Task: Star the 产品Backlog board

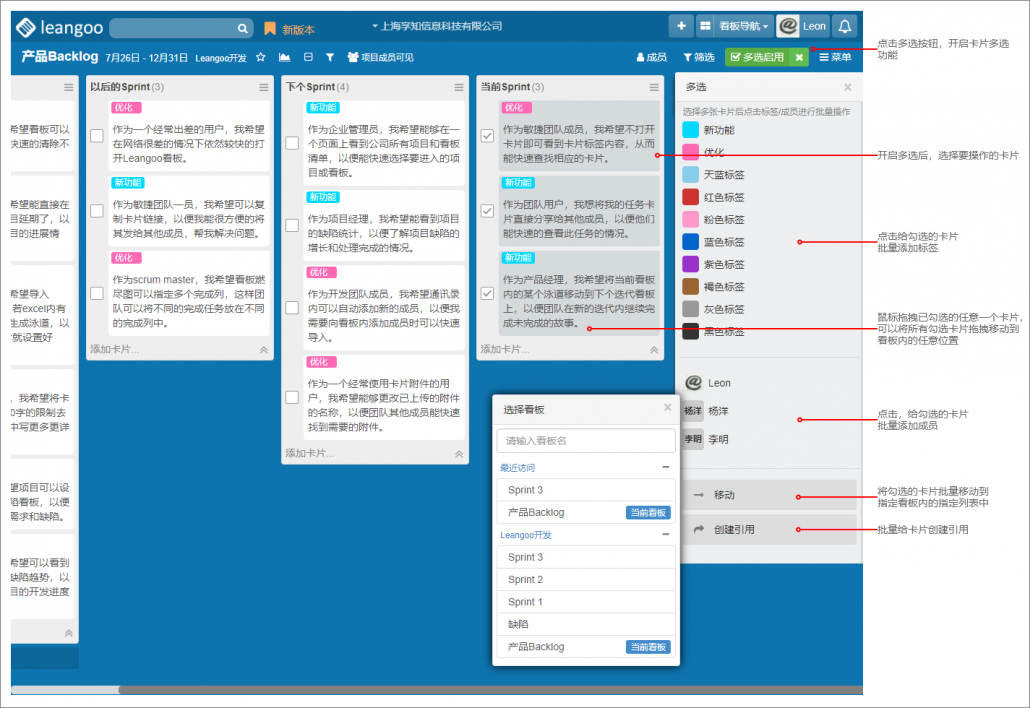Action: click(261, 58)
